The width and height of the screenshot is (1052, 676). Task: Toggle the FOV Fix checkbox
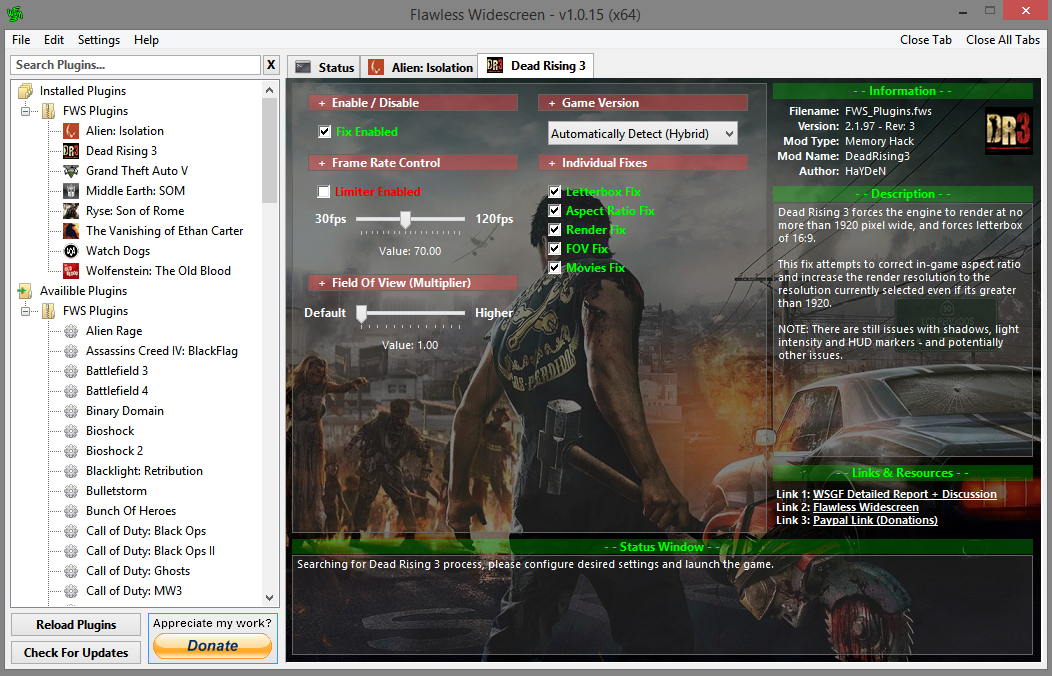pyautogui.click(x=554, y=249)
